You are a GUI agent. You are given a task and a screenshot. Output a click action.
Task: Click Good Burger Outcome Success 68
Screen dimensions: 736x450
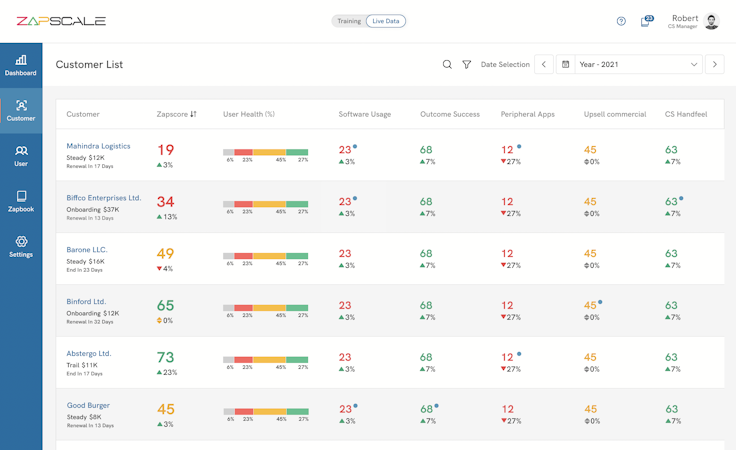[426, 409]
